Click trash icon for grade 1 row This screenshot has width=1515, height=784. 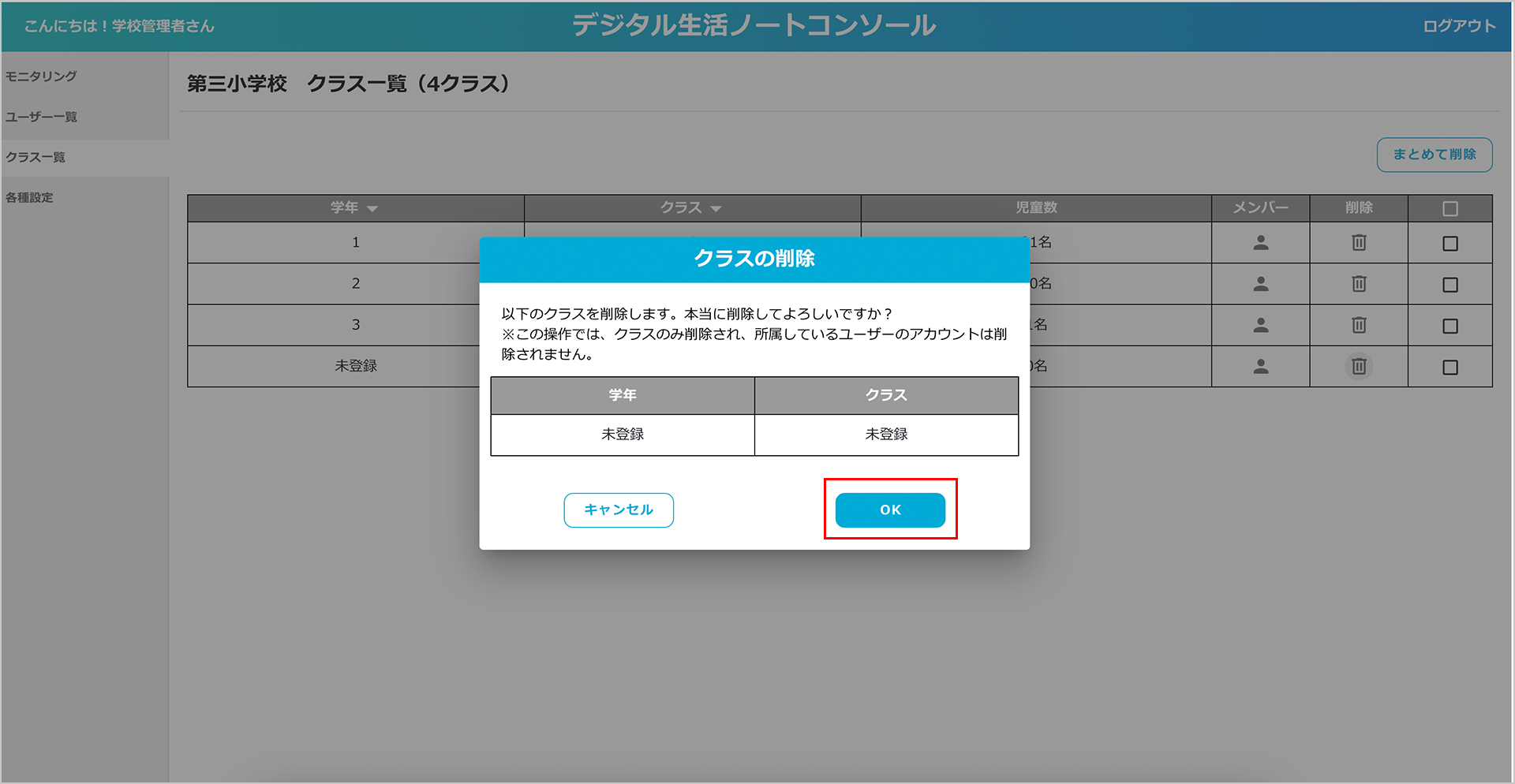(x=1358, y=243)
